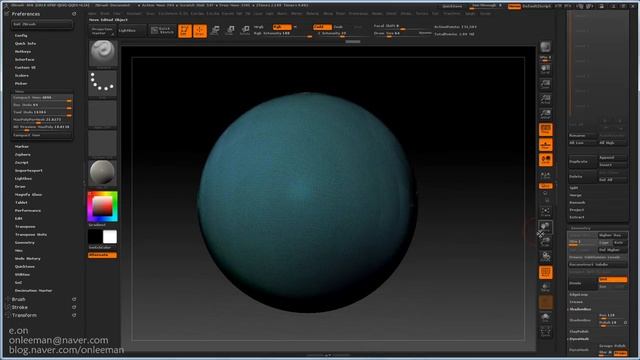Click the Zoom canvas icon
The height and width of the screenshot is (360, 640).
pos(545,84)
